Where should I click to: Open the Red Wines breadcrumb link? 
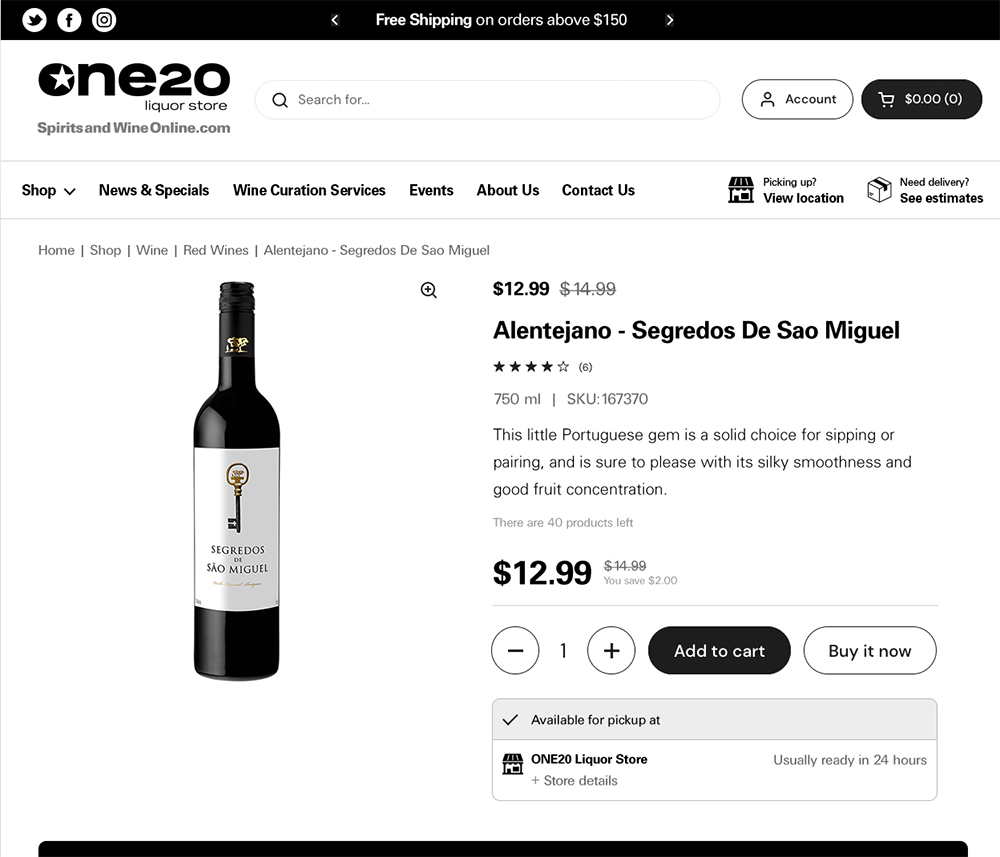(216, 250)
